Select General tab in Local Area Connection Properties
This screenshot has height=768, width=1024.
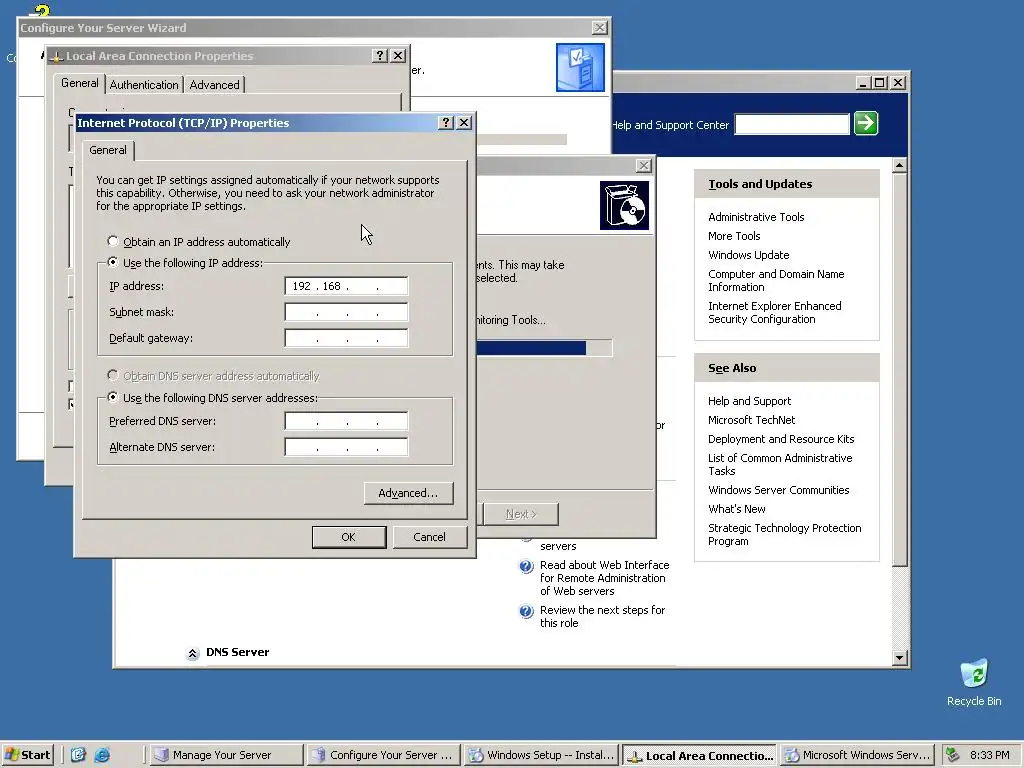pyautogui.click(x=80, y=83)
